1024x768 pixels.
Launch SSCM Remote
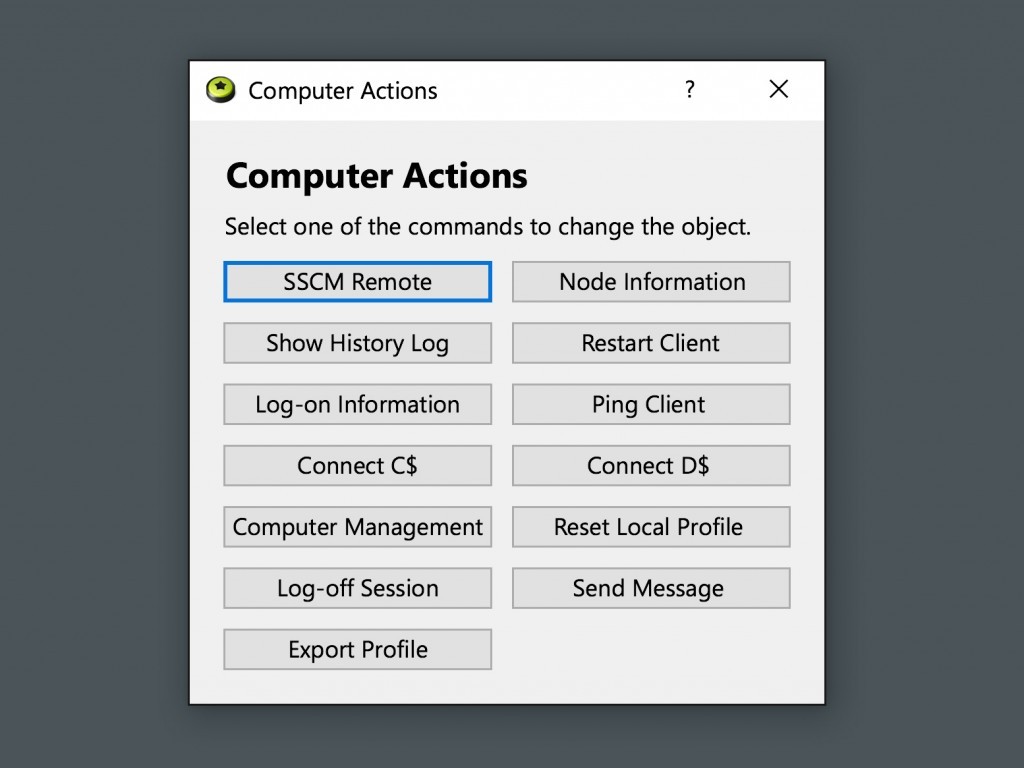(x=357, y=282)
